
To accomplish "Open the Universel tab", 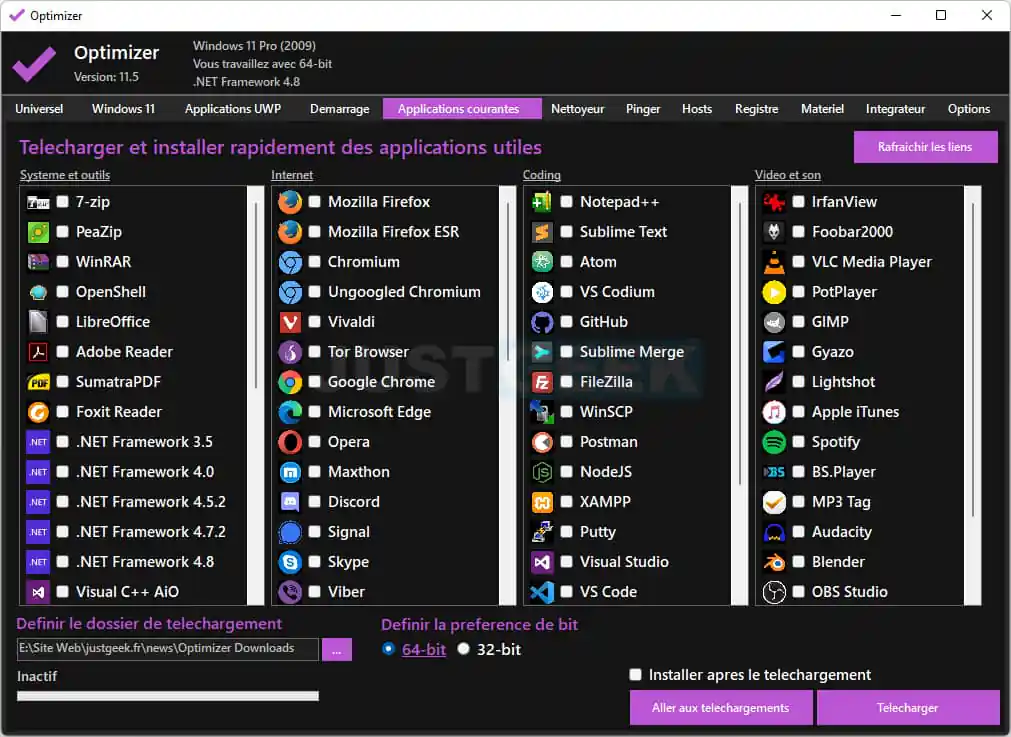I will coord(39,109).
